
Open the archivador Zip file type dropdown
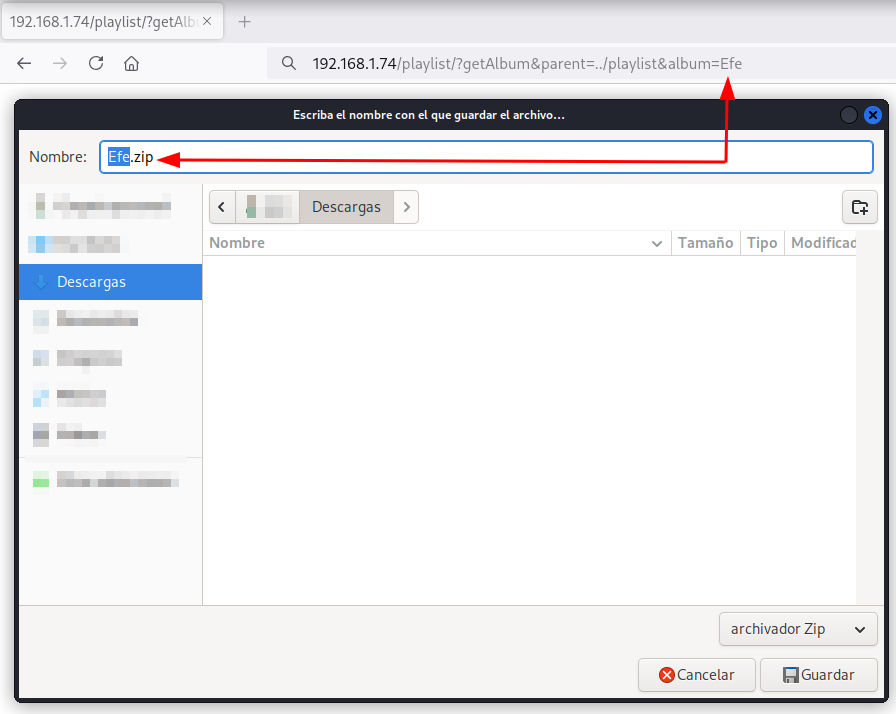coord(798,629)
